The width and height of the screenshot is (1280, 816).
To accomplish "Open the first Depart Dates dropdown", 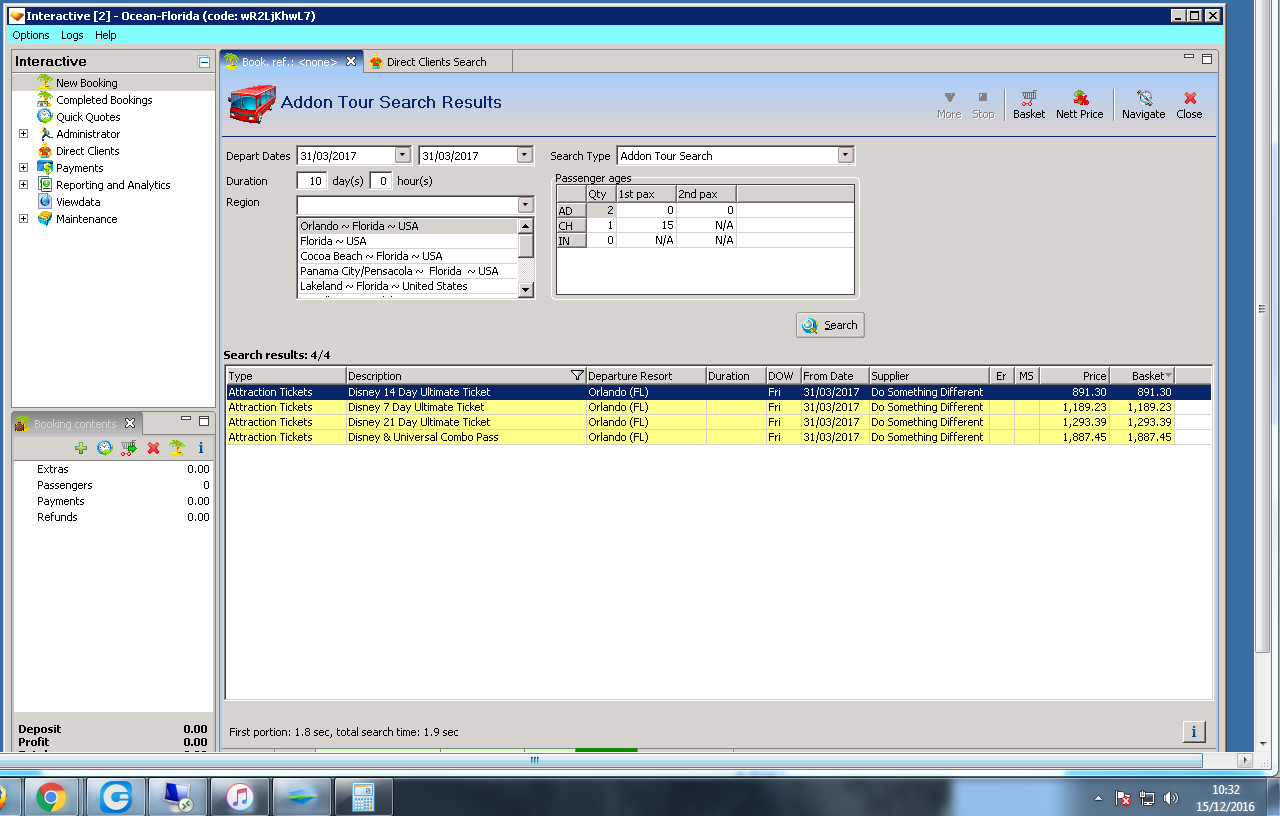I will coord(403,155).
